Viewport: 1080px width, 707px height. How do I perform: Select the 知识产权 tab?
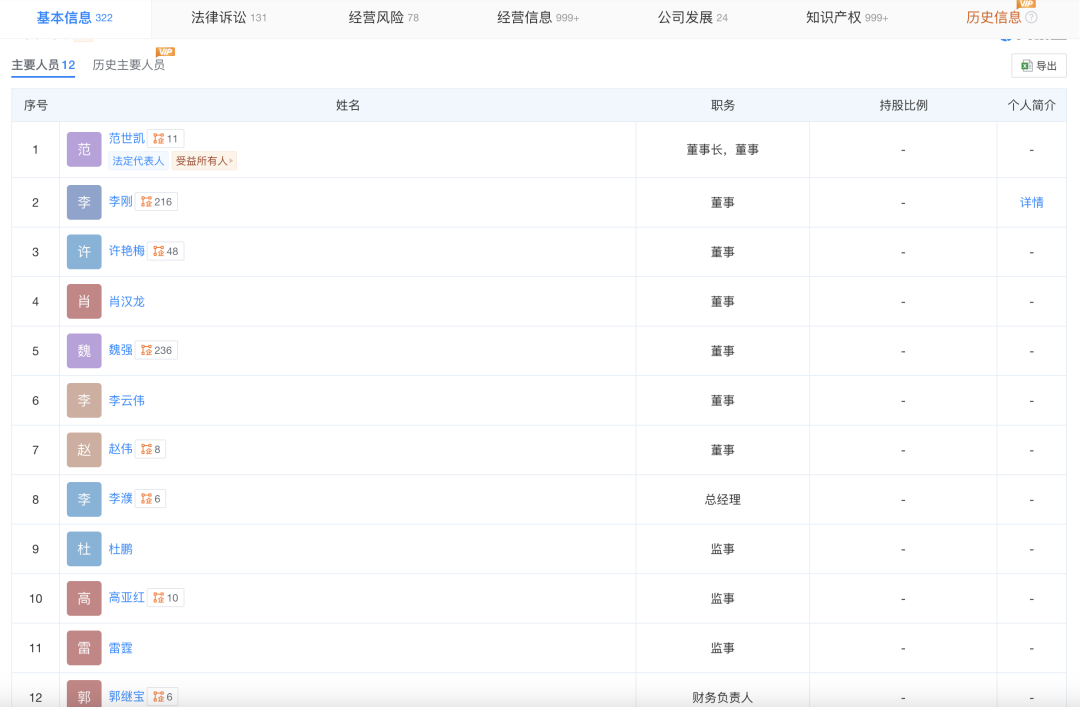[846, 18]
